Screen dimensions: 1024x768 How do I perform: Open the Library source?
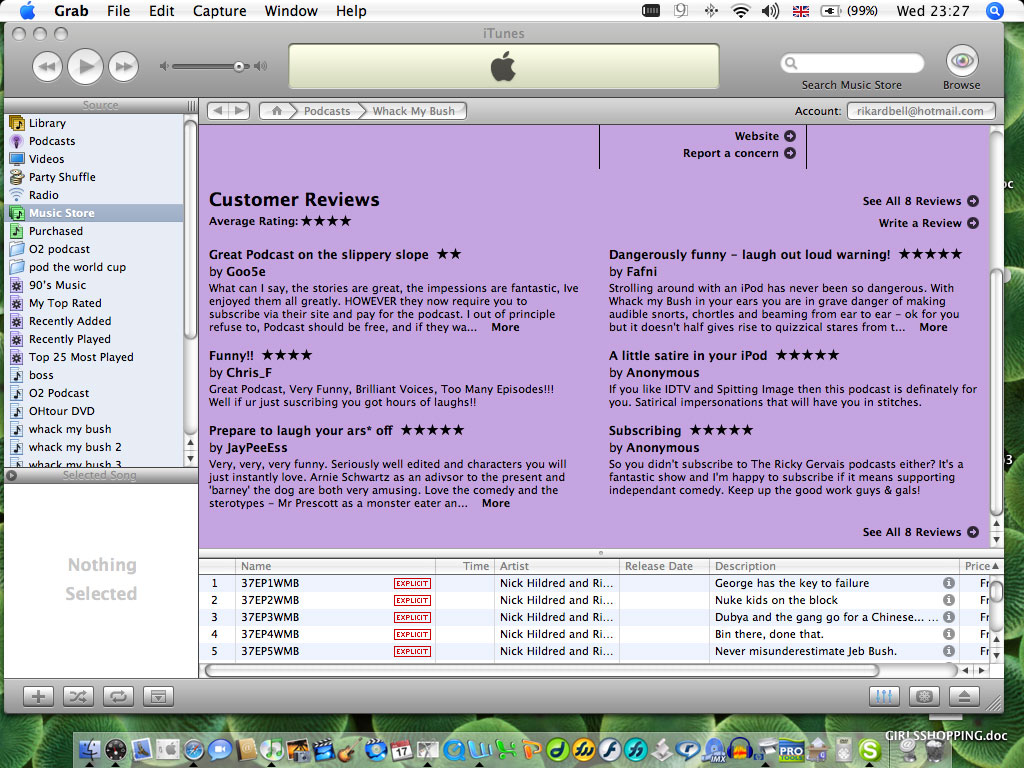point(47,123)
